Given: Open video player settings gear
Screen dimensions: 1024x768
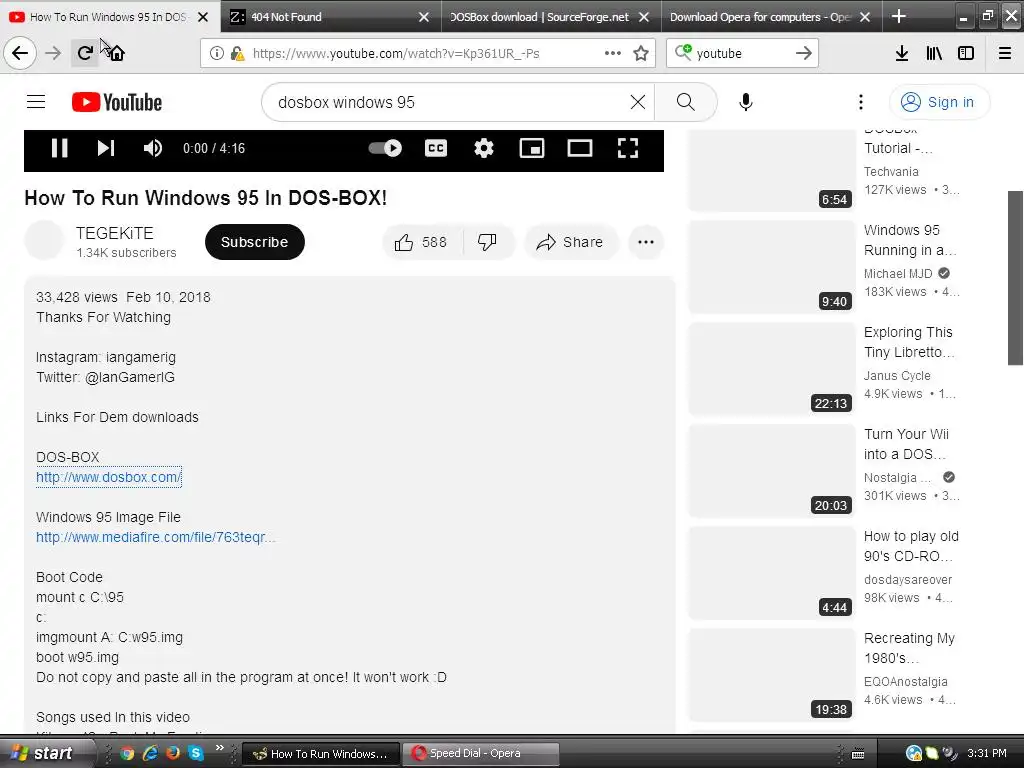Looking at the screenshot, I should 483,148.
